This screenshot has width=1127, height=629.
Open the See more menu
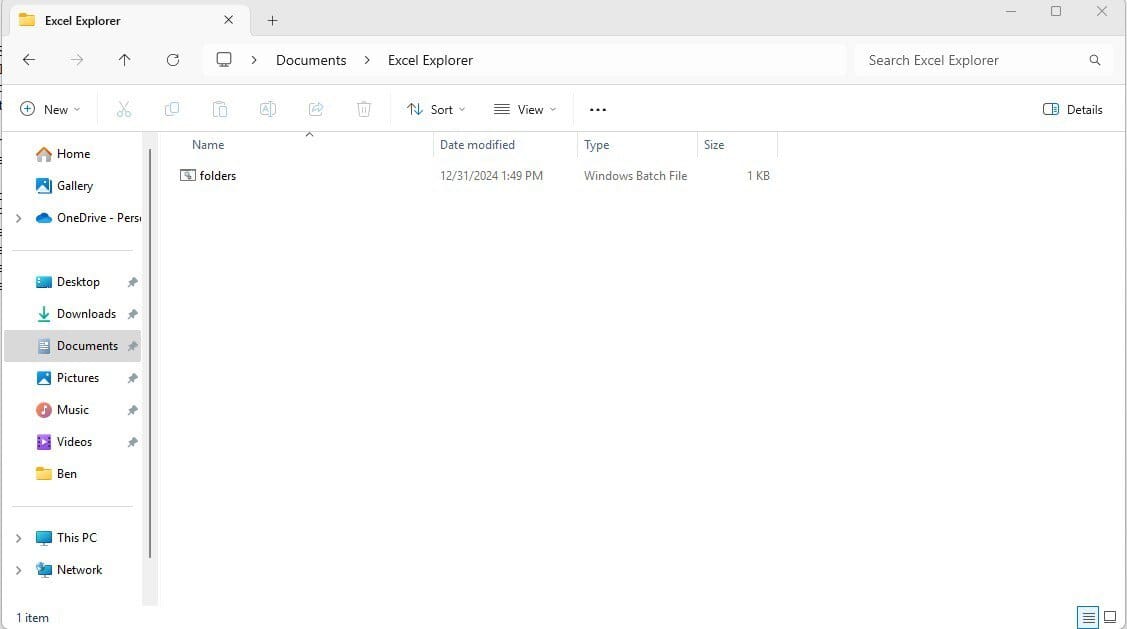click(597, 109)
